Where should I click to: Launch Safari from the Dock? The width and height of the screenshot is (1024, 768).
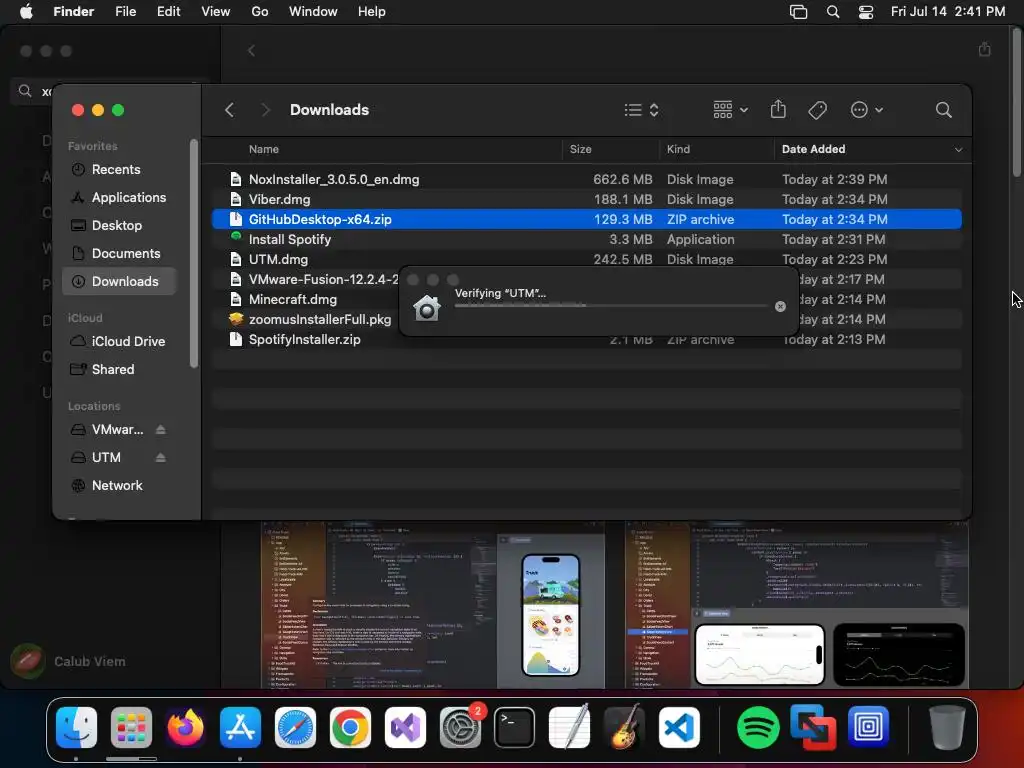click(x=295, y=727)
